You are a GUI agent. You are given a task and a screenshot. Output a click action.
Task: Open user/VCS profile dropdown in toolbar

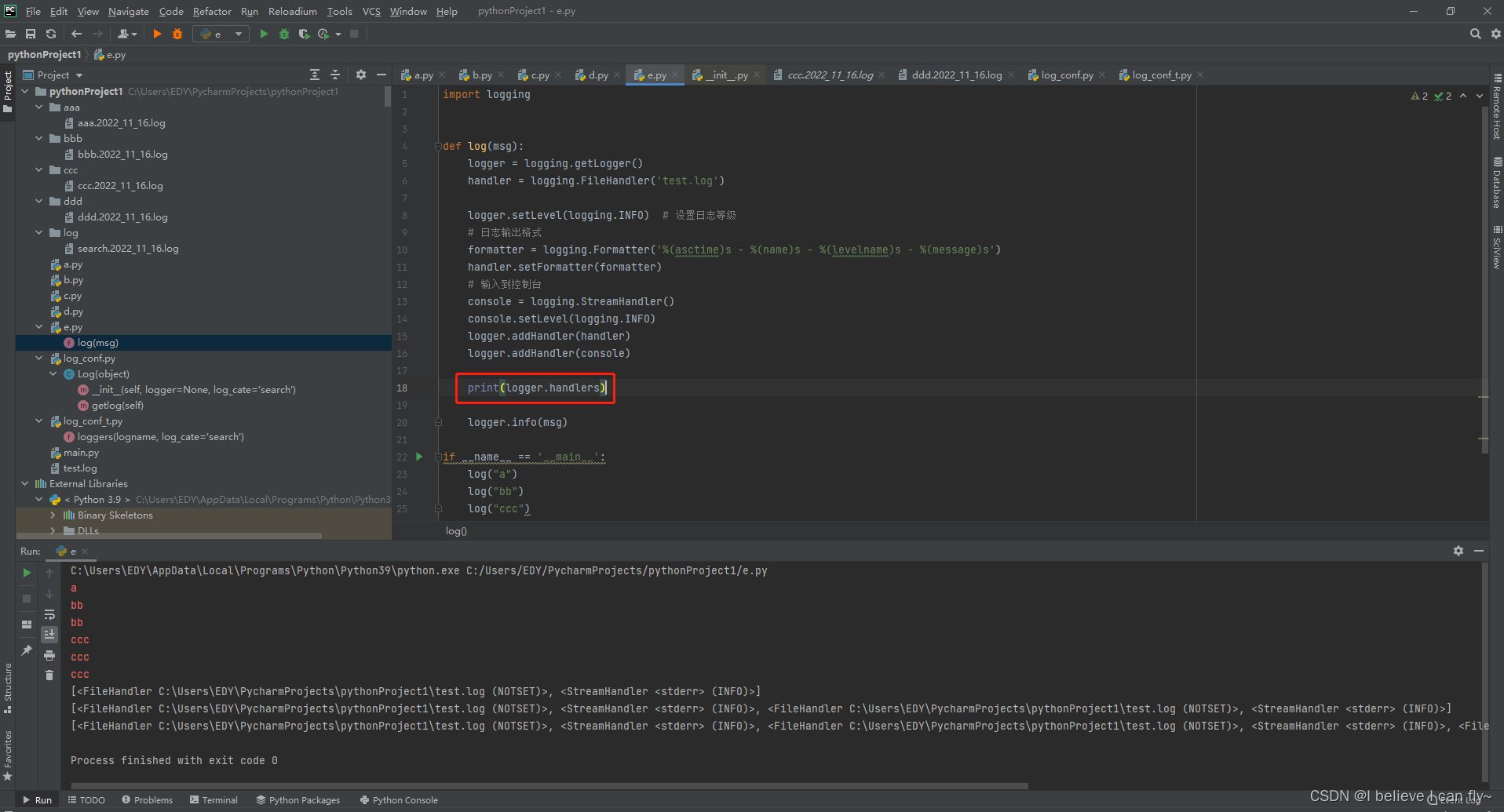[127, 34]
